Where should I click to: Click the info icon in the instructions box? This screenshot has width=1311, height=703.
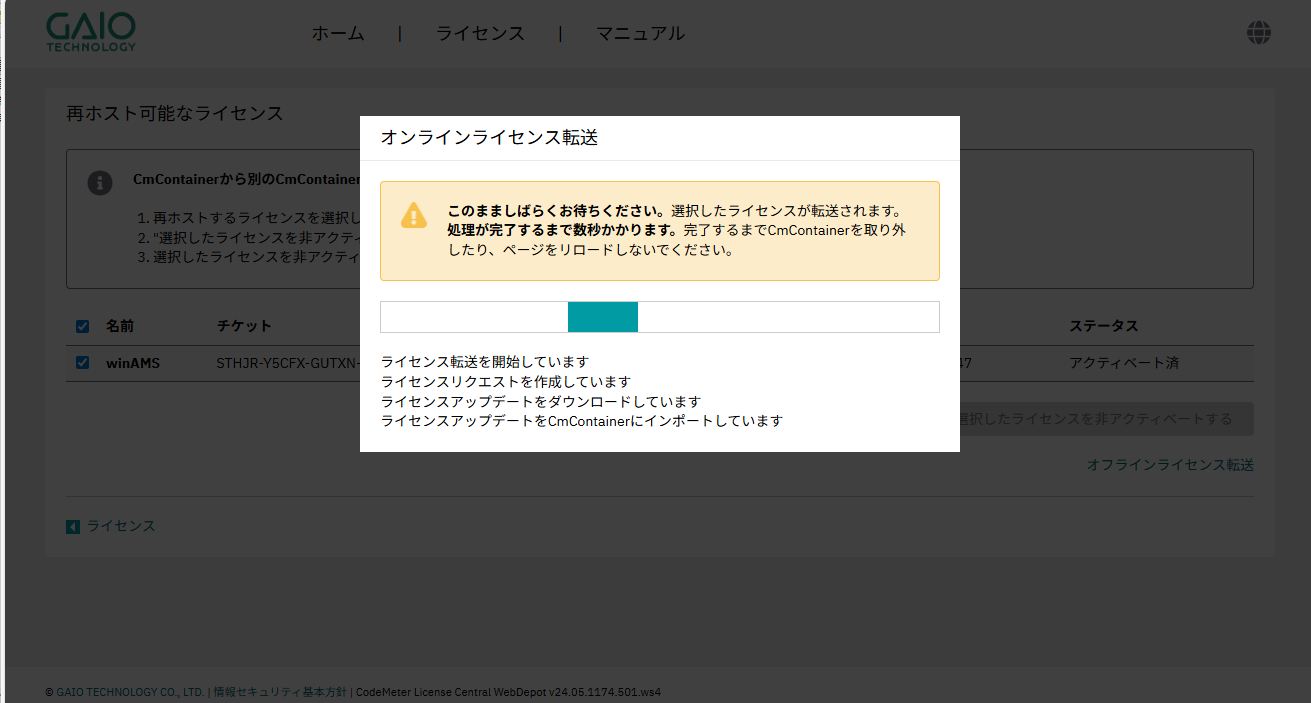pyautogui.click(x=100, y=182)
